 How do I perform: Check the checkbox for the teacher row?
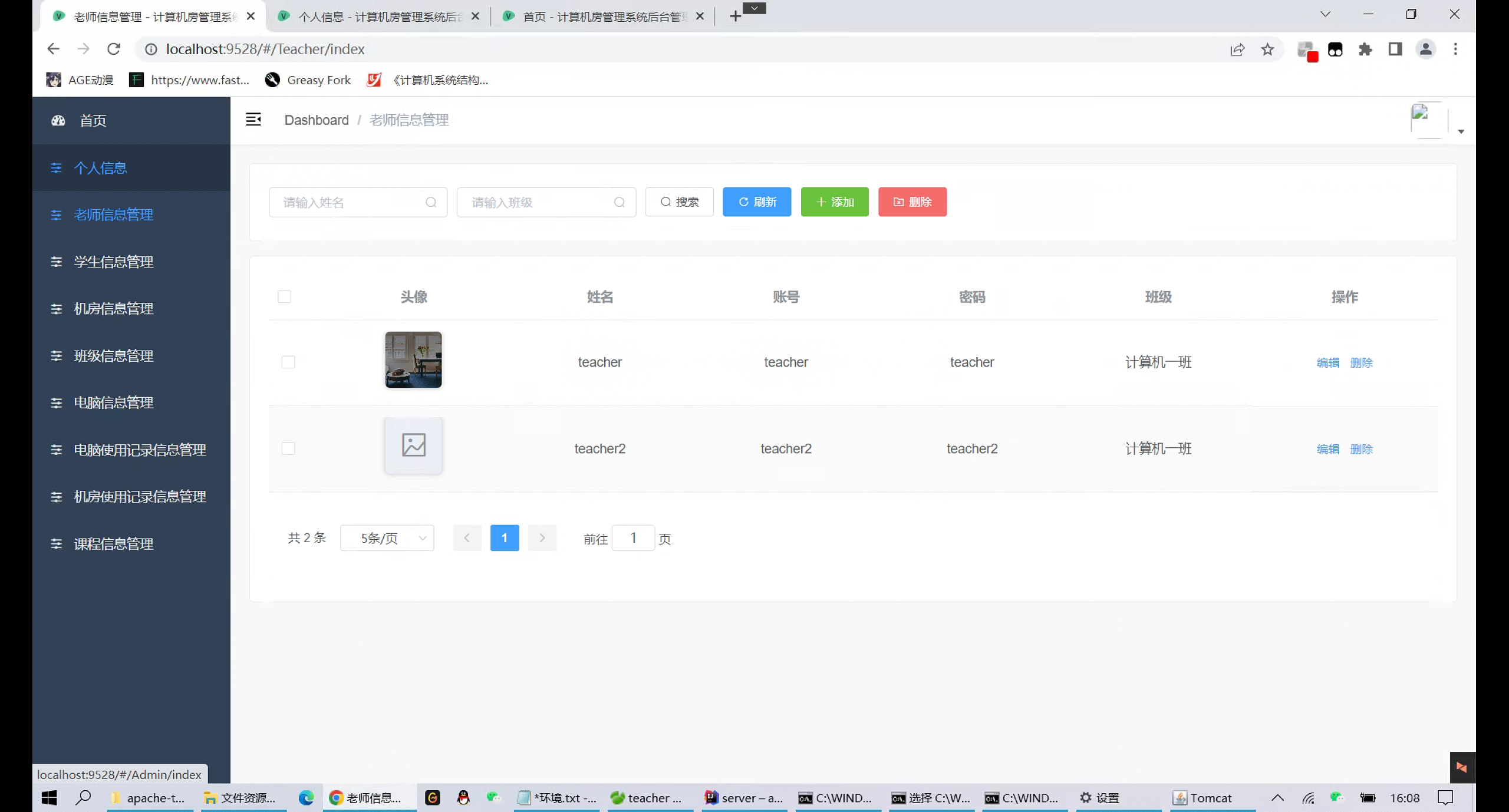pyautogui.click(x=288, y=362)
